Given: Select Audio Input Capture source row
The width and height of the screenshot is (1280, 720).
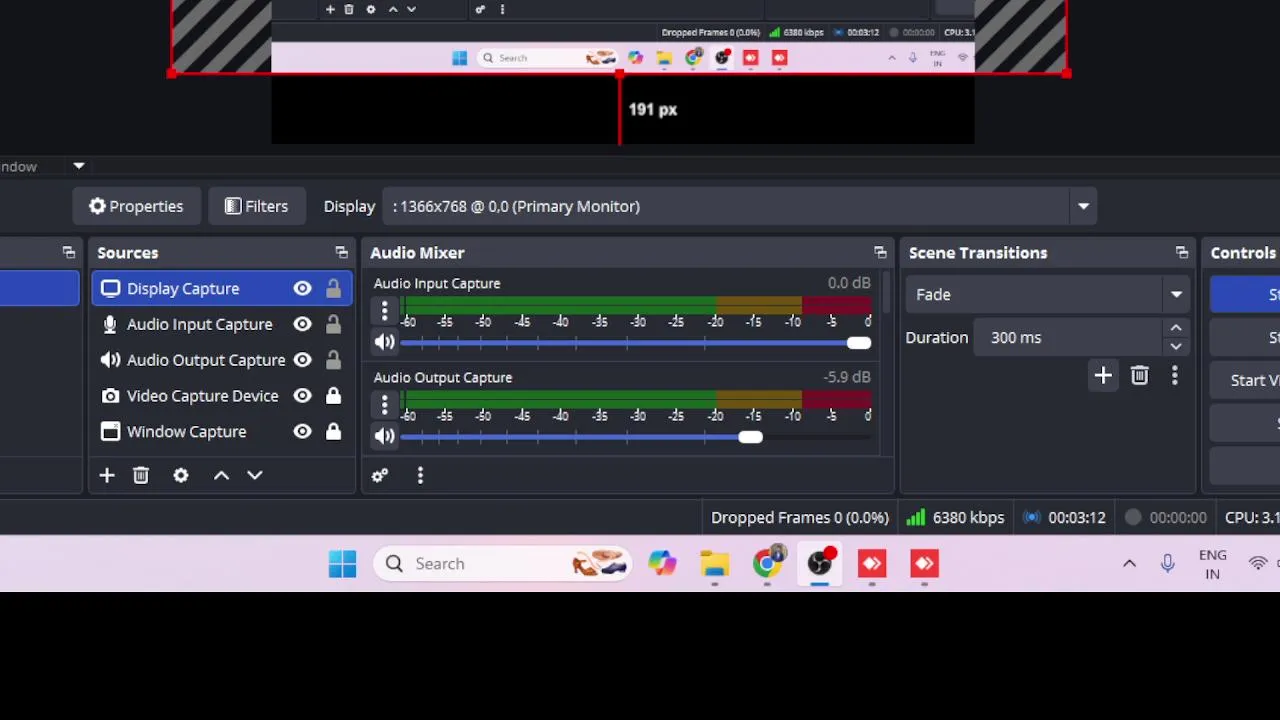Looking at the screenshot, I should click(222, 325).
